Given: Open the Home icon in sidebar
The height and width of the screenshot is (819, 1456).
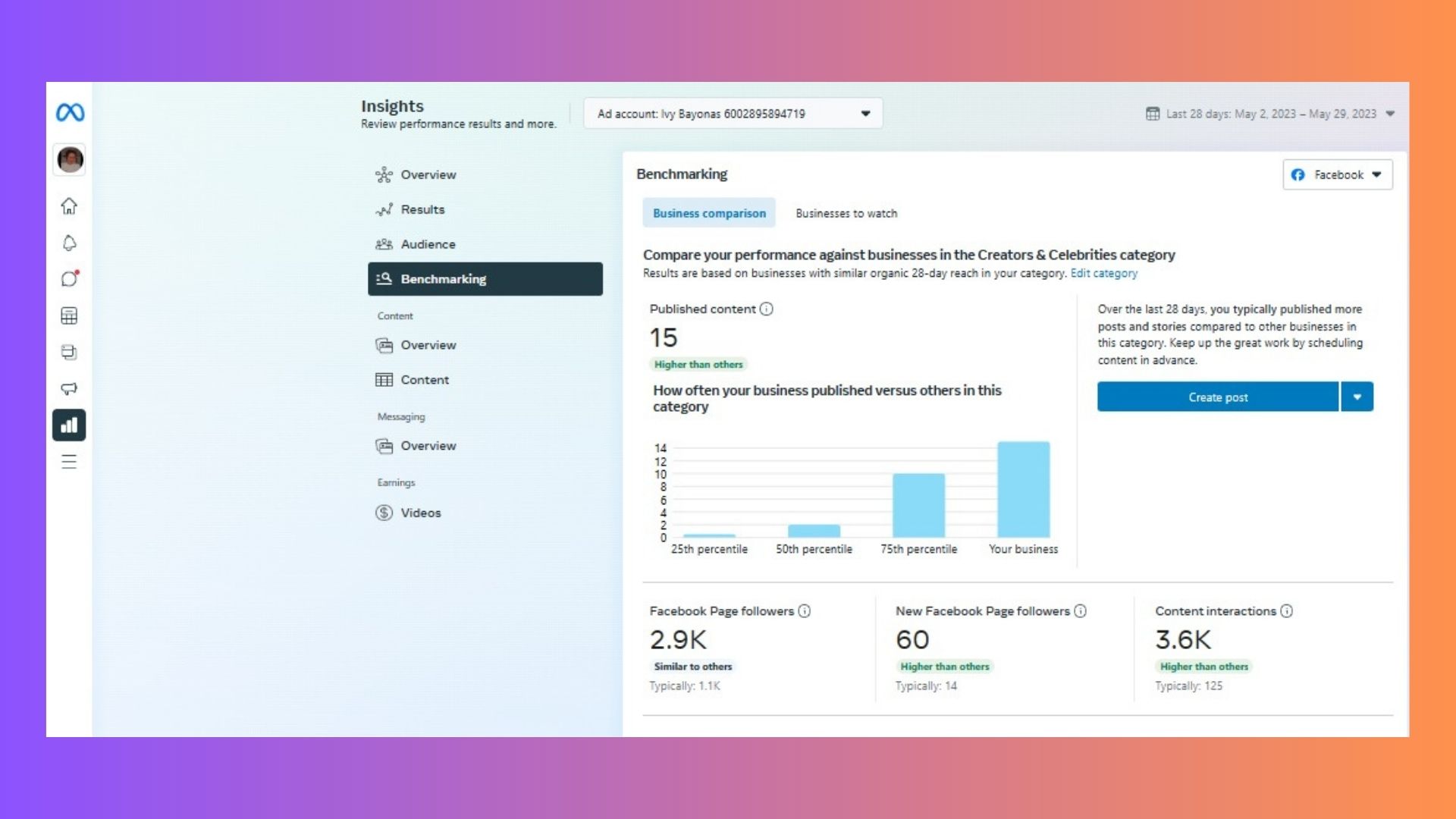Looking at the screenshot, I should click(x=69, y=206).
